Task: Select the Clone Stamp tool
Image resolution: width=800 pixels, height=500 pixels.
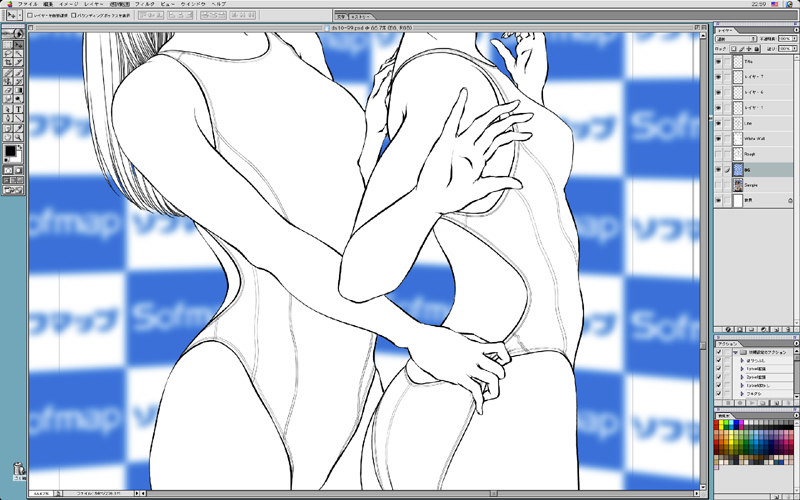Action: pos(8,81)
